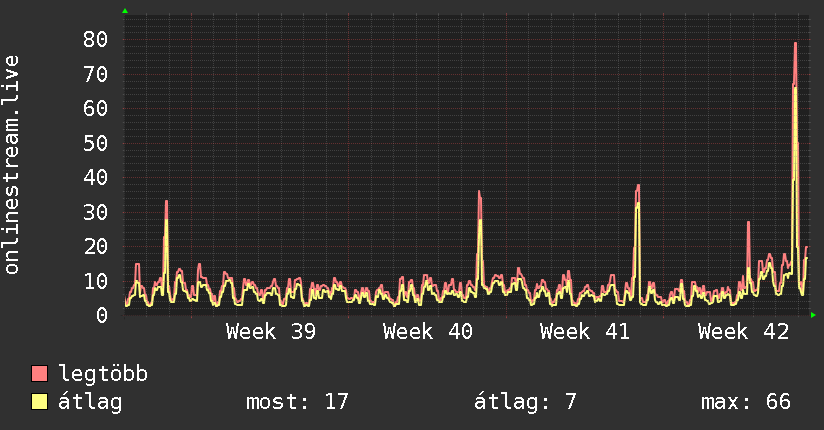
Task: Click the 'max: 66' maximum value
Action: [746, 402]
